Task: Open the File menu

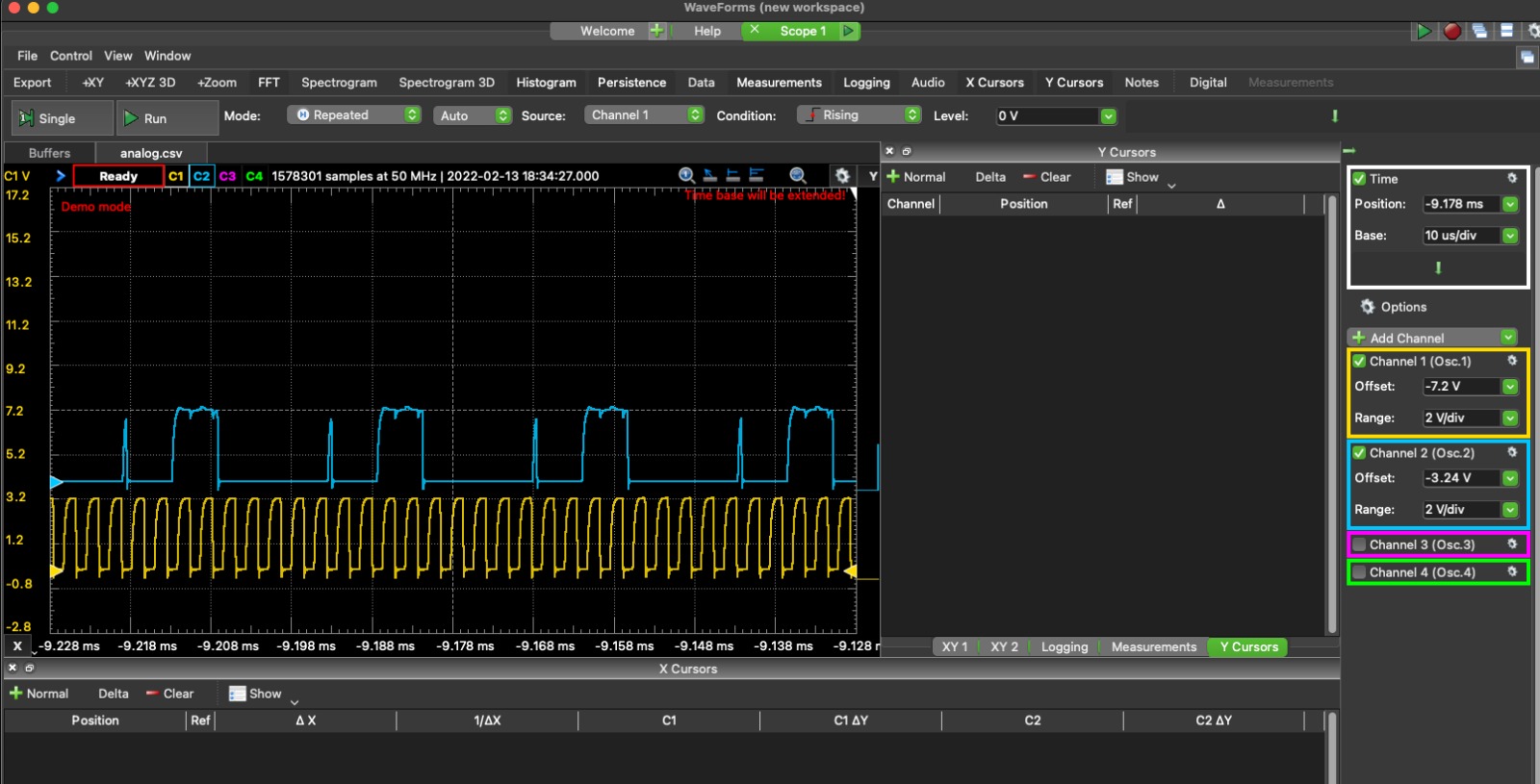Action: pos(27,56)
